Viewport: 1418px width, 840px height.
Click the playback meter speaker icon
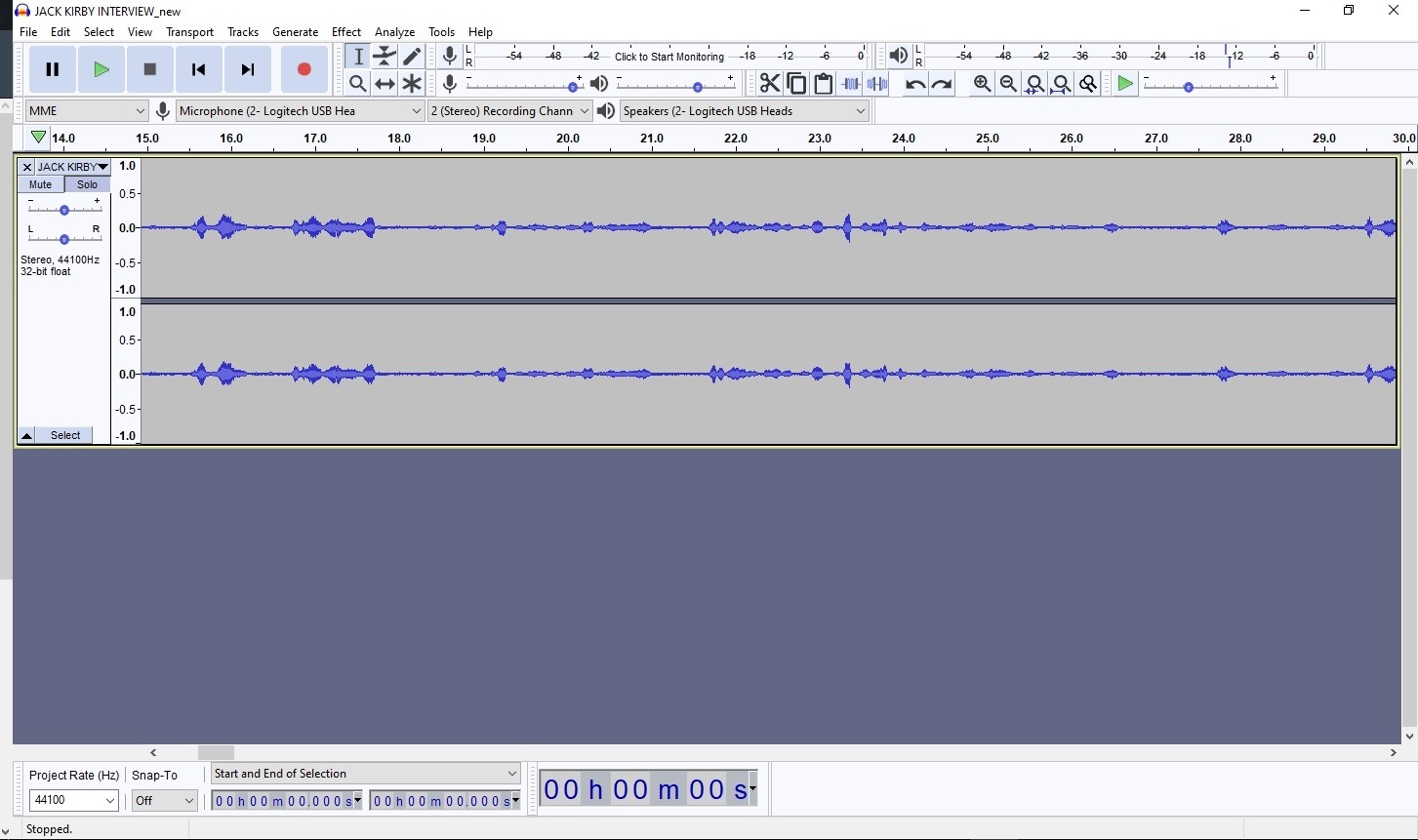pos(899,56)
